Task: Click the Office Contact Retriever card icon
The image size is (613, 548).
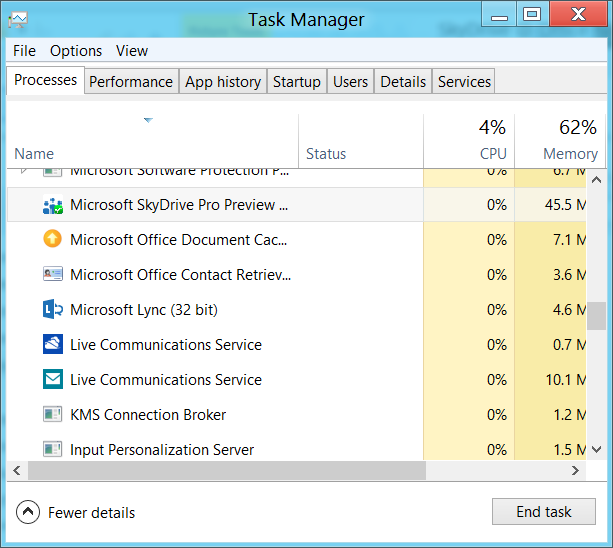Action: tap(52, 274)
